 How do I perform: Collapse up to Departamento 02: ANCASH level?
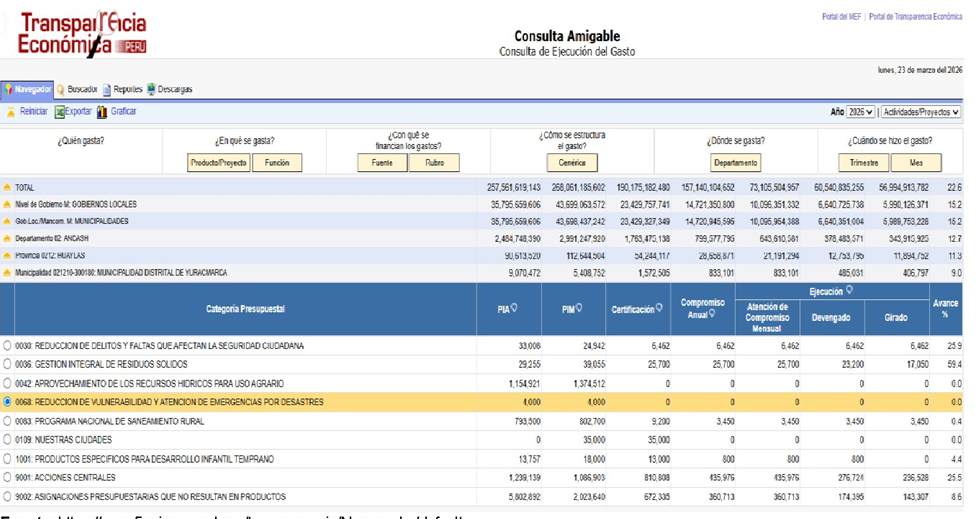click(x=8, y=239)
